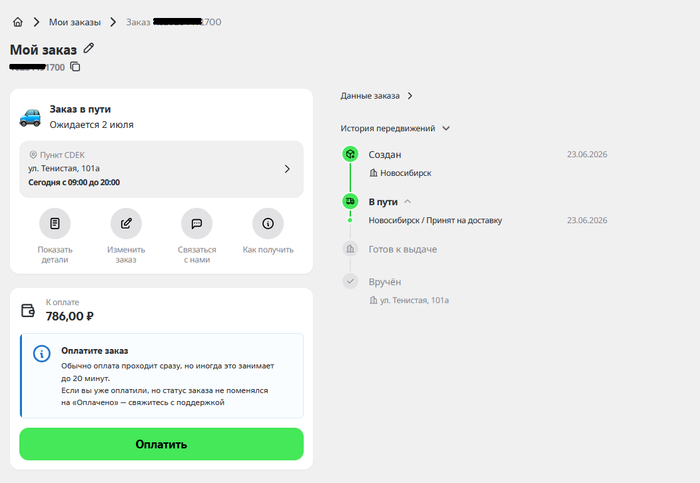The height and width of the screenshot is (483, 700).
Task: Click the blue car status icon
Action: click(30, 117)
